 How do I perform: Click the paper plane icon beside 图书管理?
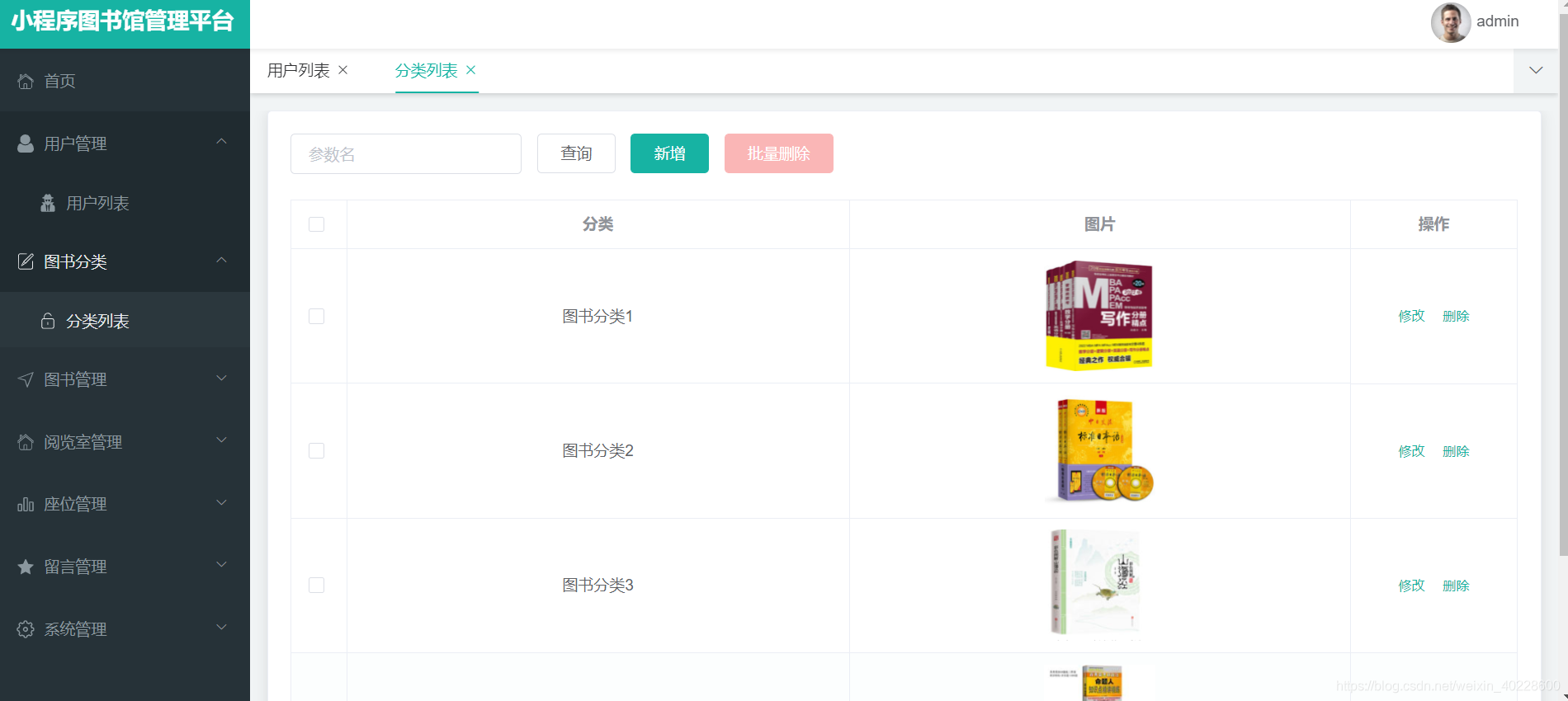(26, 379)
